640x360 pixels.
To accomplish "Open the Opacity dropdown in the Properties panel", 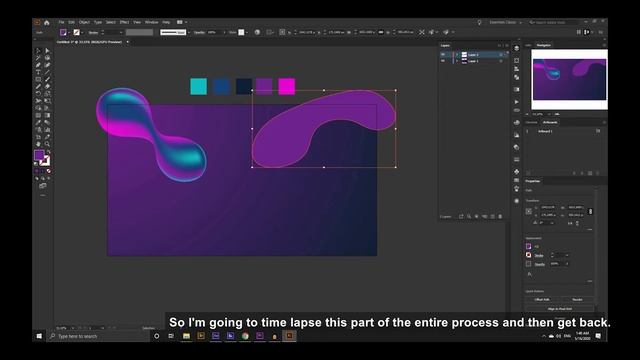I will click(567, 264).
